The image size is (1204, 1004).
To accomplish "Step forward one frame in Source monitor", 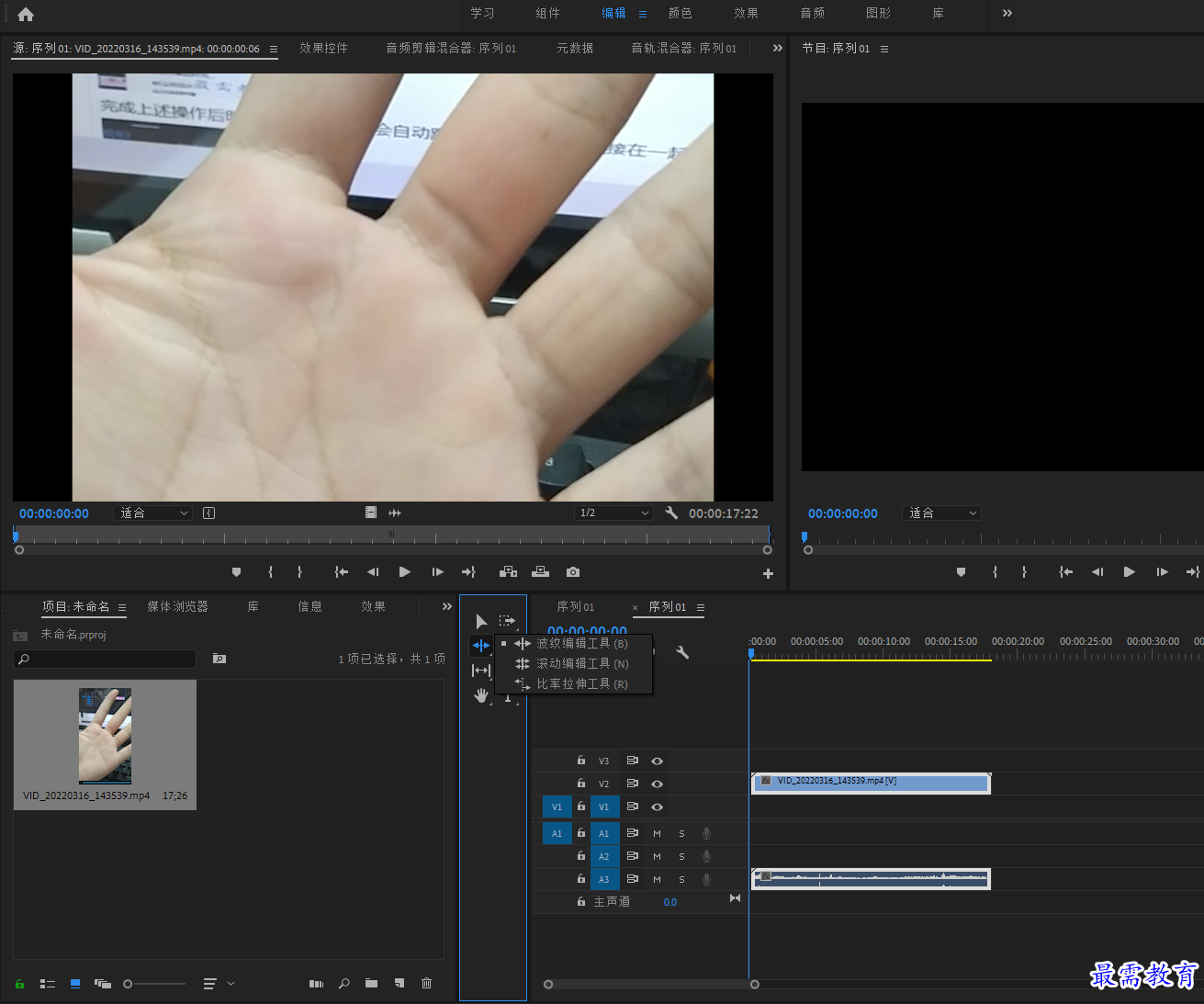I will 438,572.
